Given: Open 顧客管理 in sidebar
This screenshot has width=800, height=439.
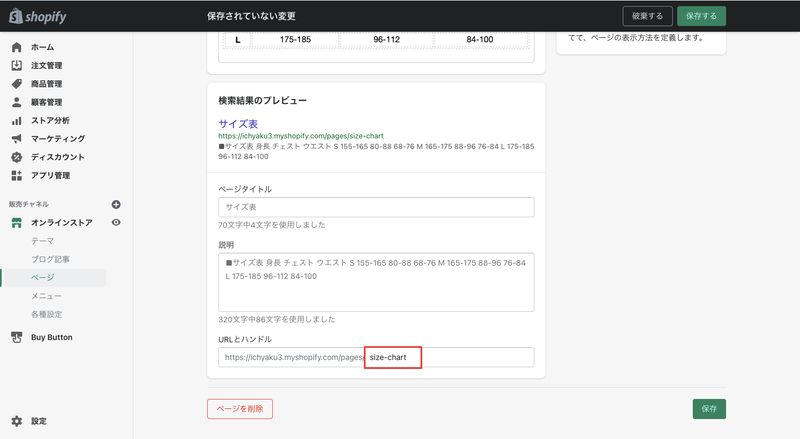Looking at the screenshot, I should pos(46,102).
